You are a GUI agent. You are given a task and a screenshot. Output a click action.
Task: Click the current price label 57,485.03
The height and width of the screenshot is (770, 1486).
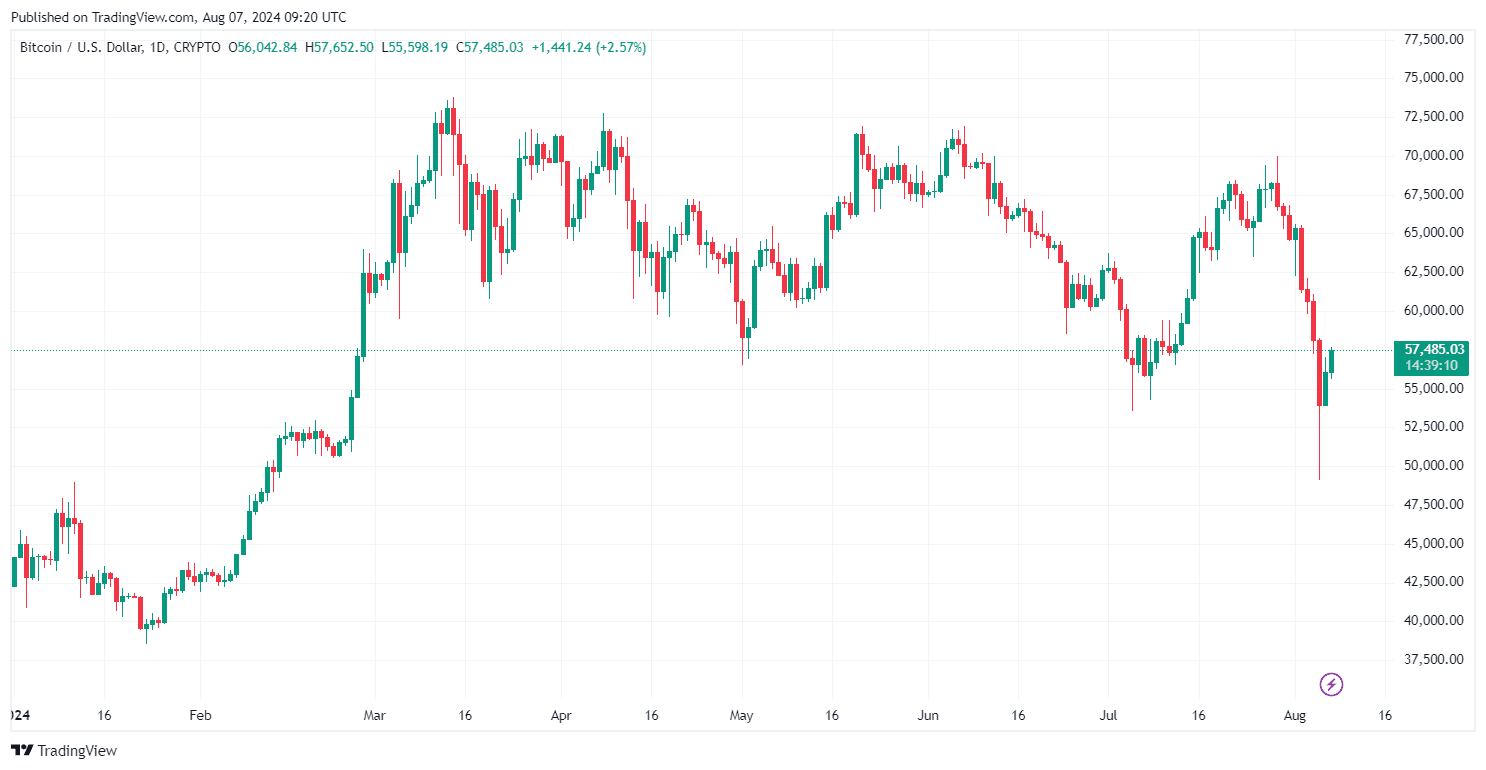[1434, 349]
